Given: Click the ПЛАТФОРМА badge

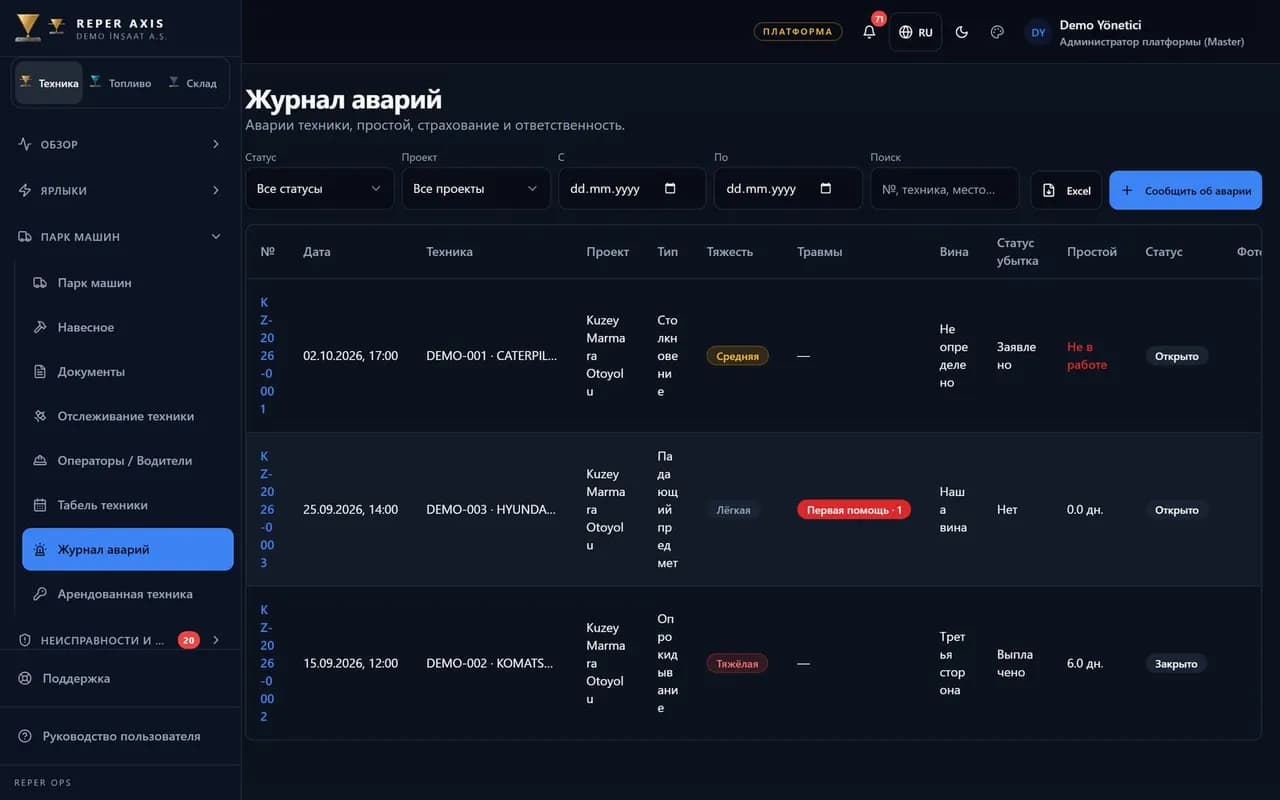Looking at the screenshot, I should pyautogui.click(x=797, y=31).
